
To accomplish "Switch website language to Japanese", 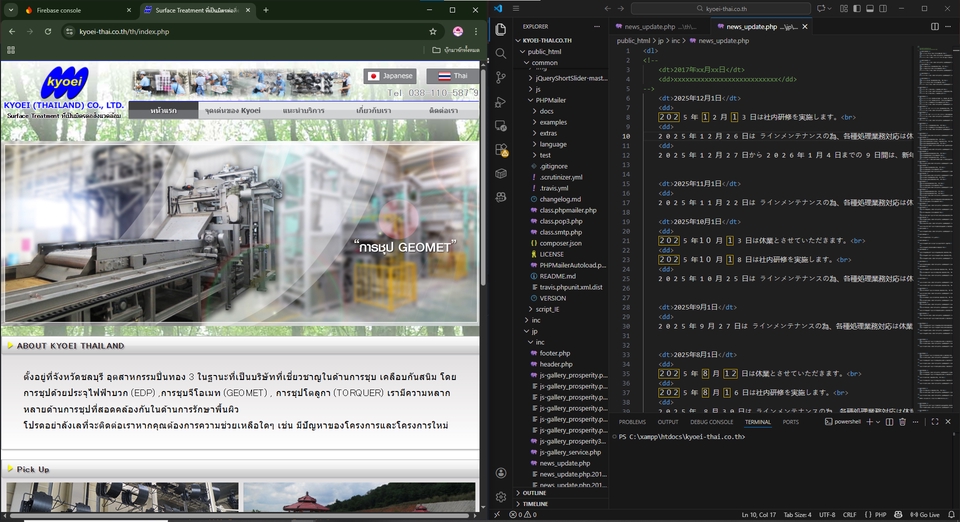I will coord(390,76).
